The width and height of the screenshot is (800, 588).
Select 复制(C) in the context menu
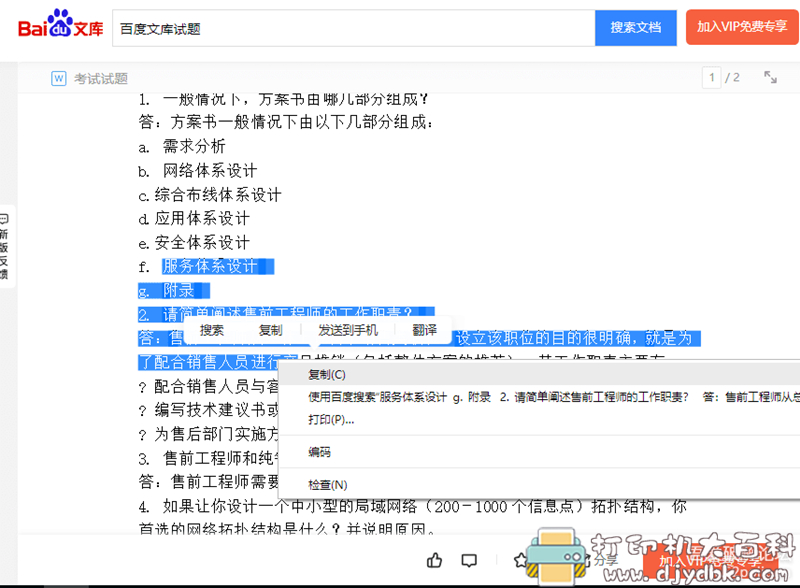pyautogui.click(x=539, y=375)
